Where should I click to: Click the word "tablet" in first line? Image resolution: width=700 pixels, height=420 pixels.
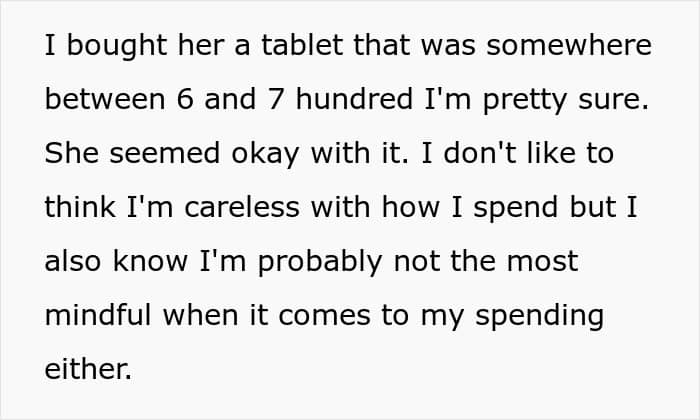tap(255, 46)
